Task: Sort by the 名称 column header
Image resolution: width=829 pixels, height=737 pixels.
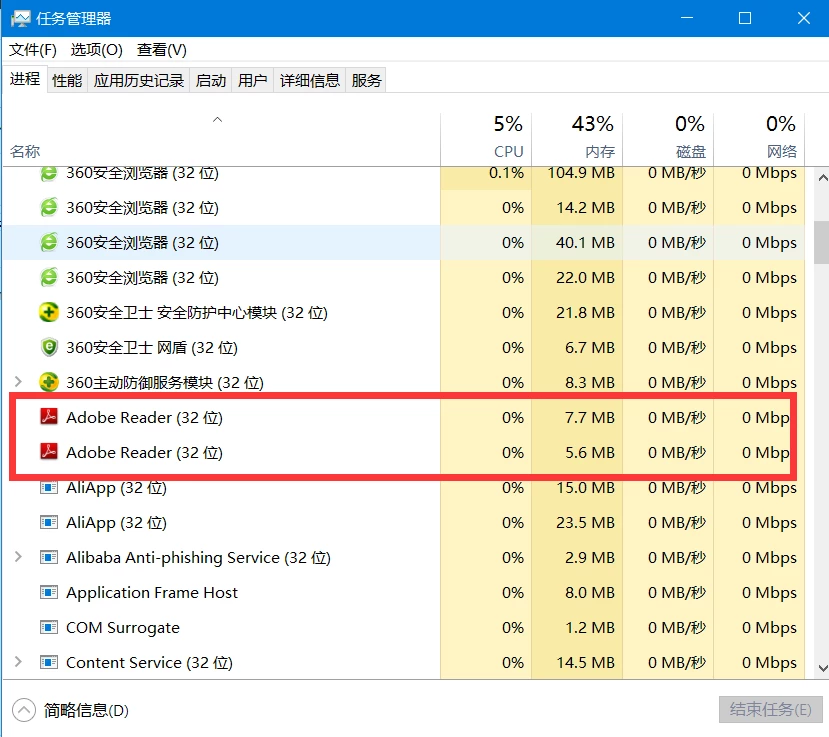Action: (x=221, y=139)
